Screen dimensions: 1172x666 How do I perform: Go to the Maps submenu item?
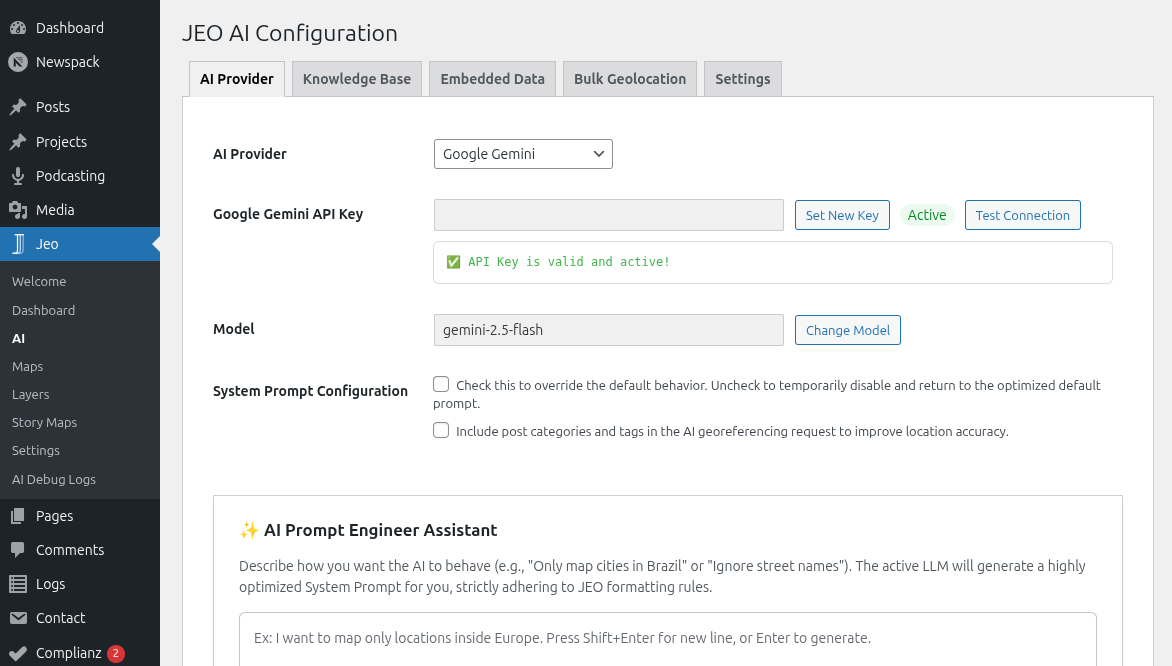tap(28, 366)
